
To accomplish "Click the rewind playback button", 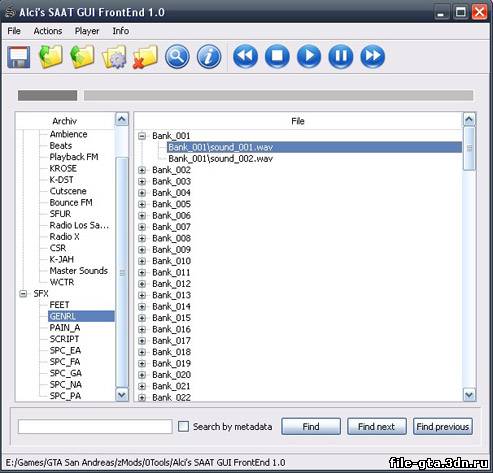I will (x=245, y=56).
